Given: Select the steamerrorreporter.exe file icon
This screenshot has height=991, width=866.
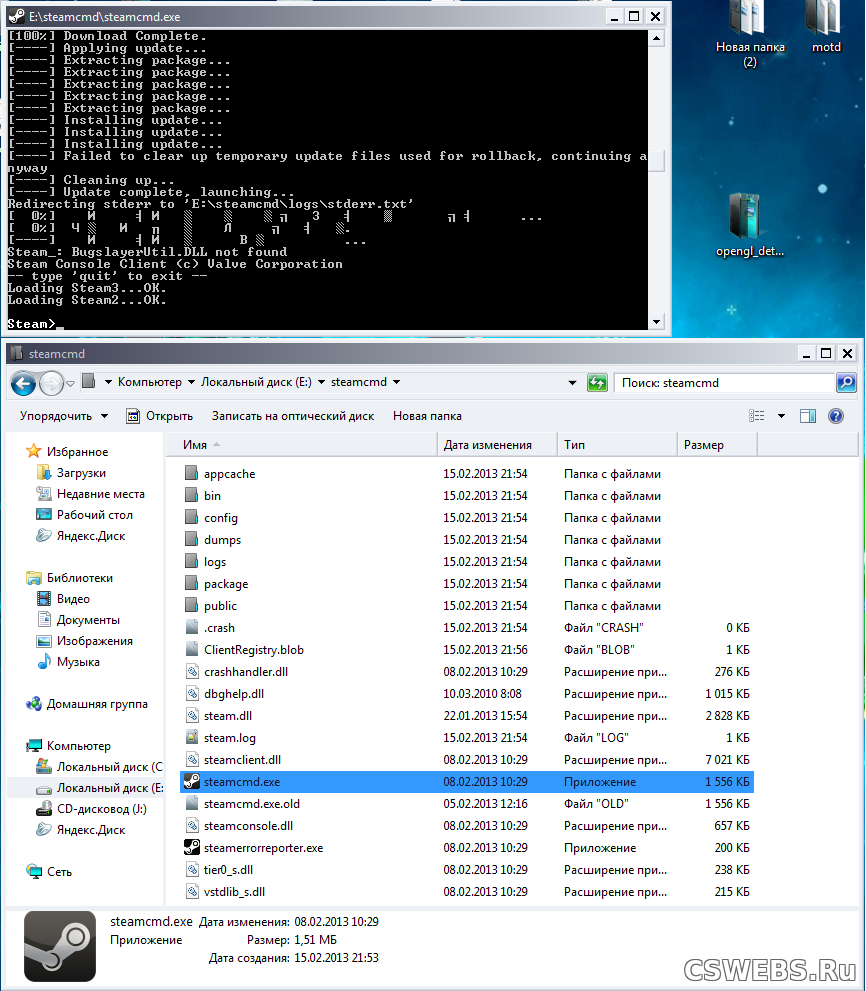Looking at the screenshot, I should 193,848.
